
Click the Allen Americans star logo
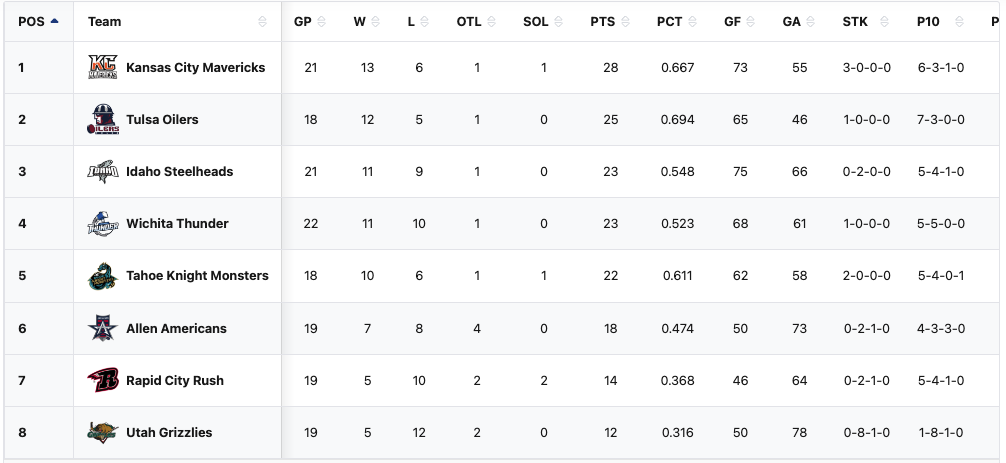(103, 328)
